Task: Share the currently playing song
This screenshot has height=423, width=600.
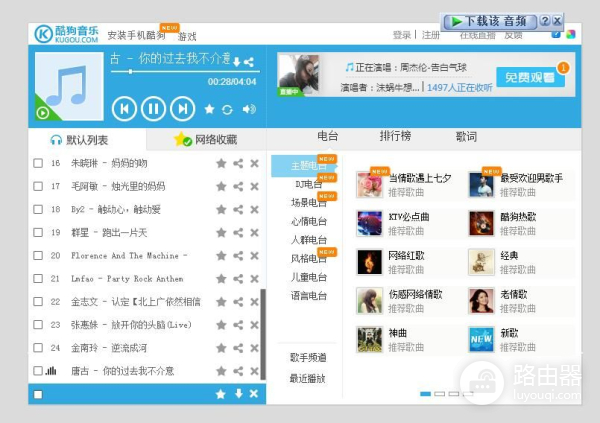Action: click(249, 62)
